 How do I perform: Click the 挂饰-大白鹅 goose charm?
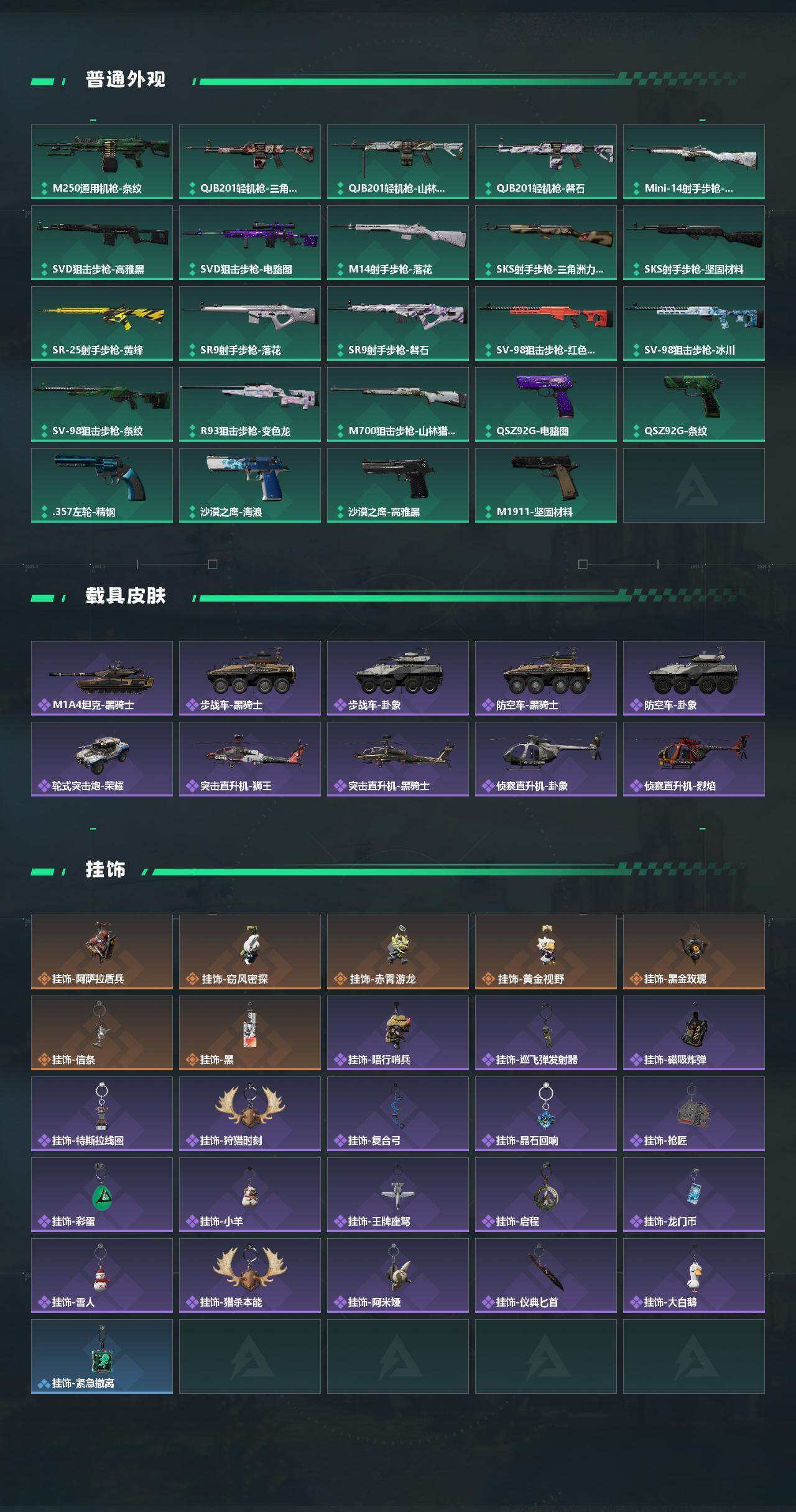694,1276
